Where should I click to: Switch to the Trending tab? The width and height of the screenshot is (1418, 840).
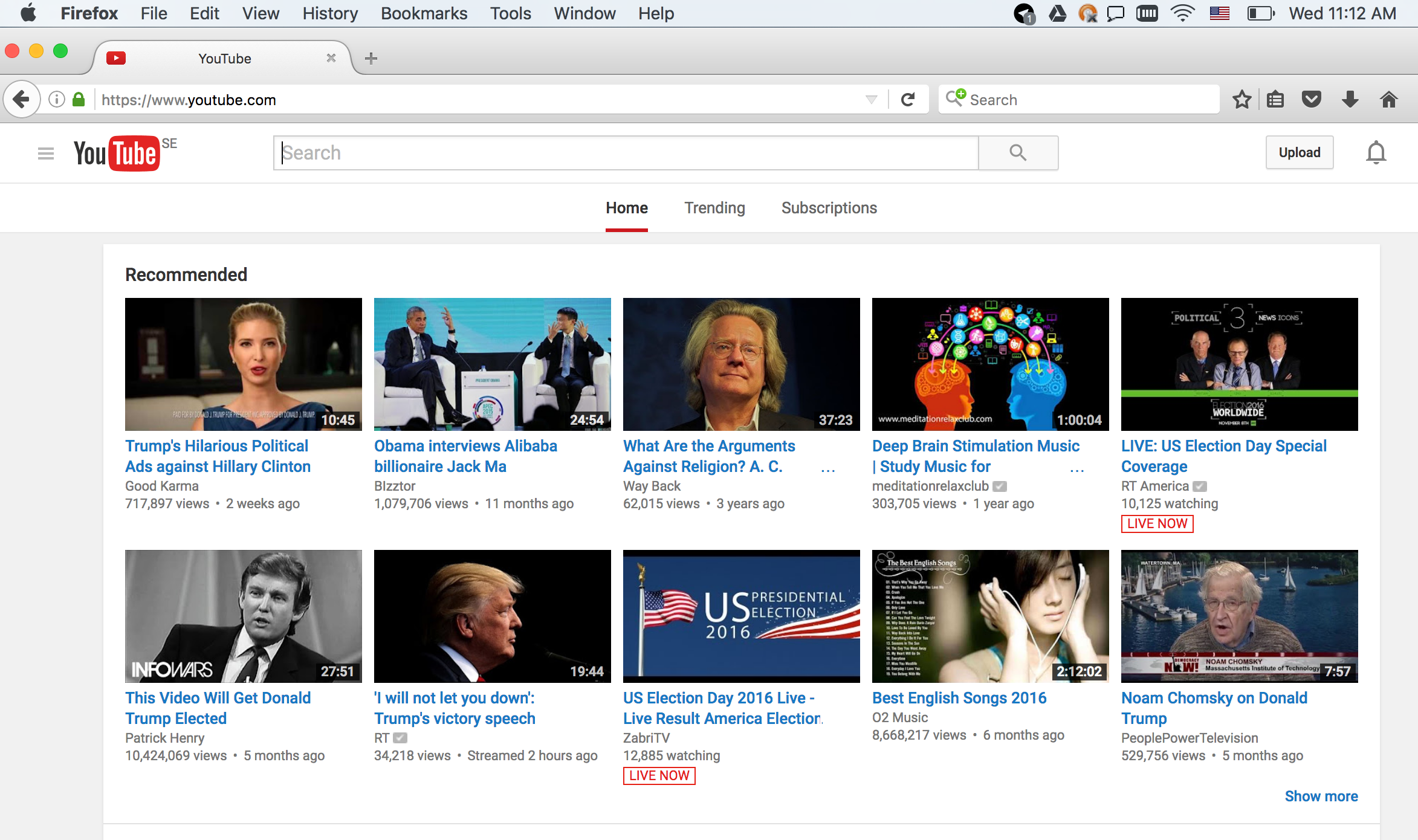click(714, 208)
